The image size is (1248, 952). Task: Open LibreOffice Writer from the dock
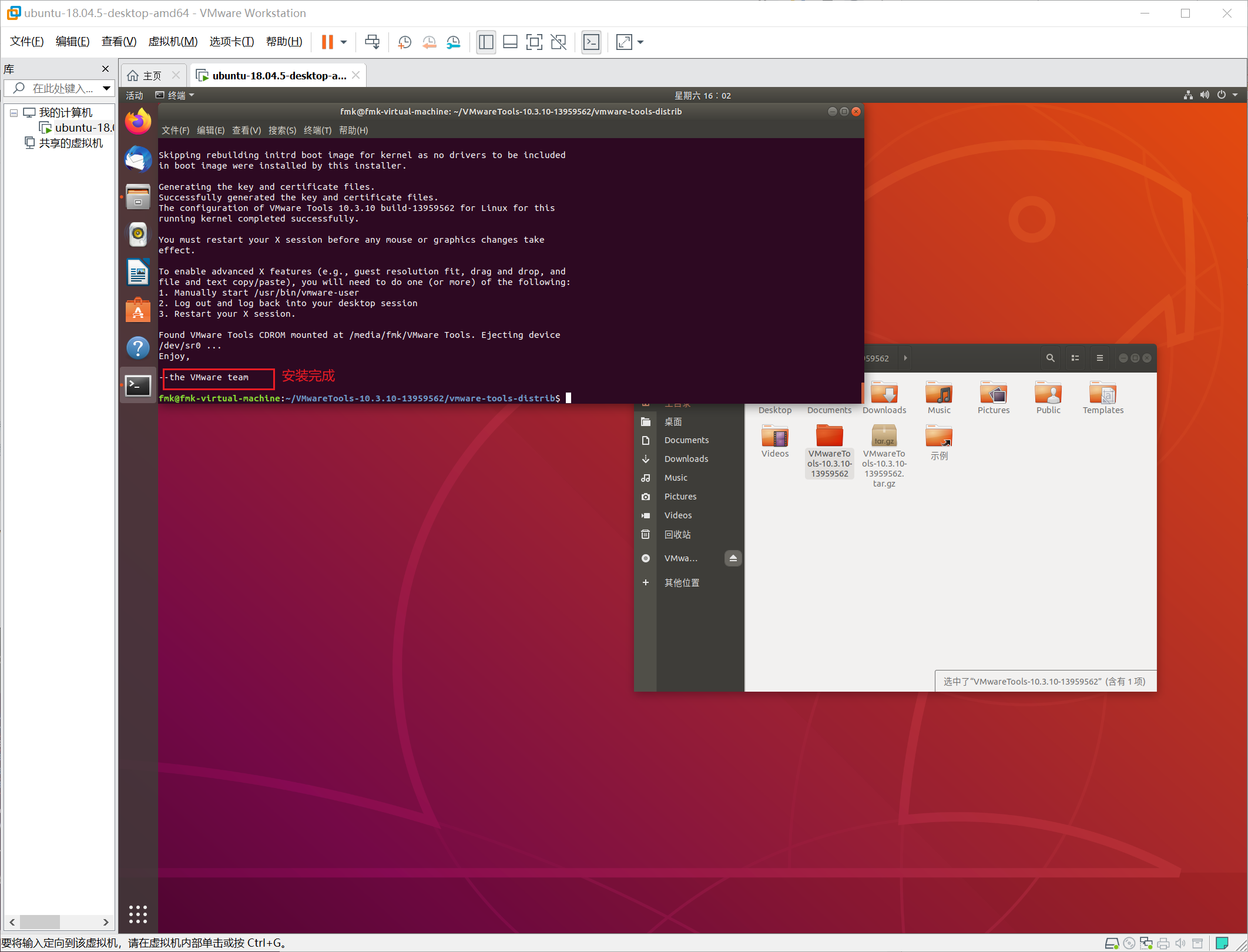click(138, 272)
